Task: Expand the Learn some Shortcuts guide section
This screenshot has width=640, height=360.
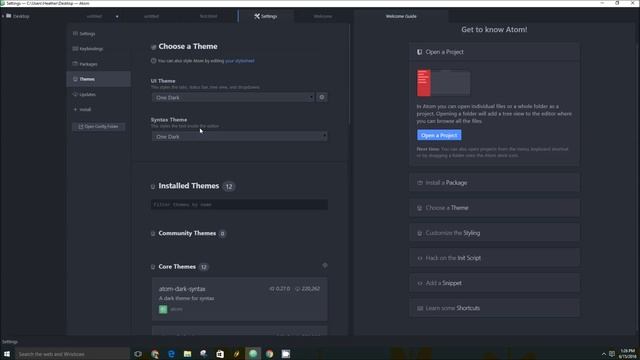Action: (x=494, y=308)
